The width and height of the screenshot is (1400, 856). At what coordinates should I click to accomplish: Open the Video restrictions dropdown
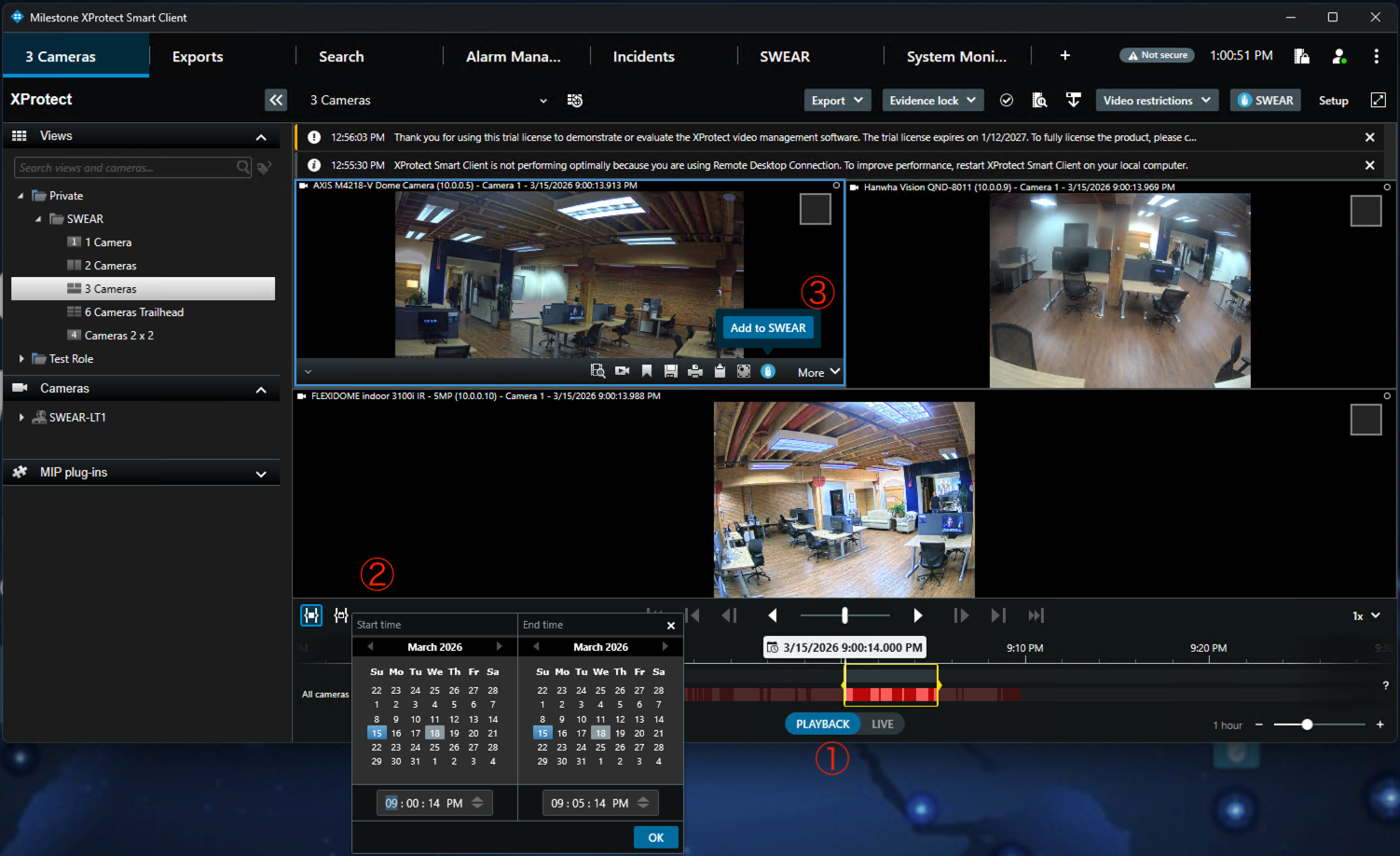(1157, 101)
